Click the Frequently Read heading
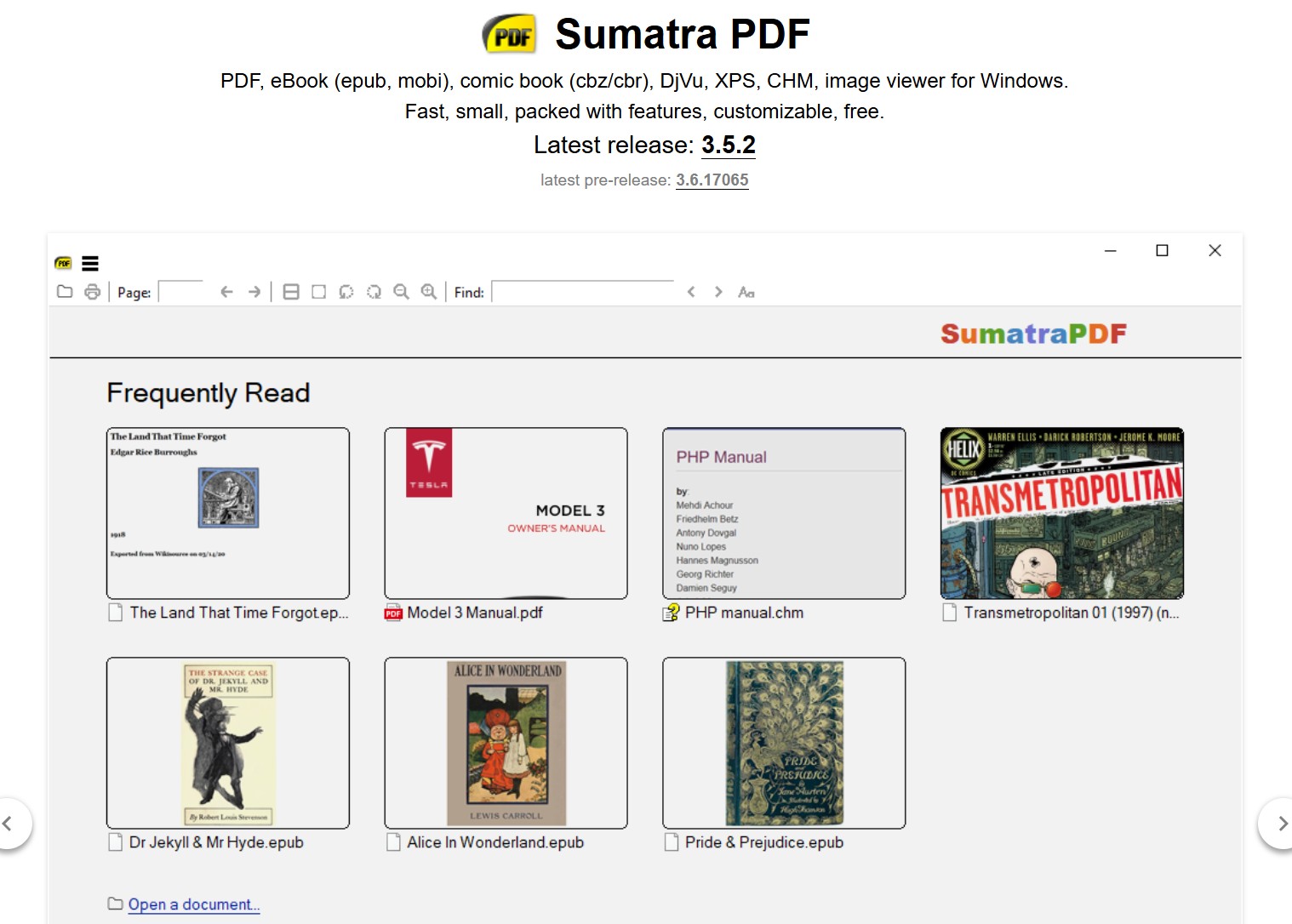1292x924 pixels. (x=209, y=393)
